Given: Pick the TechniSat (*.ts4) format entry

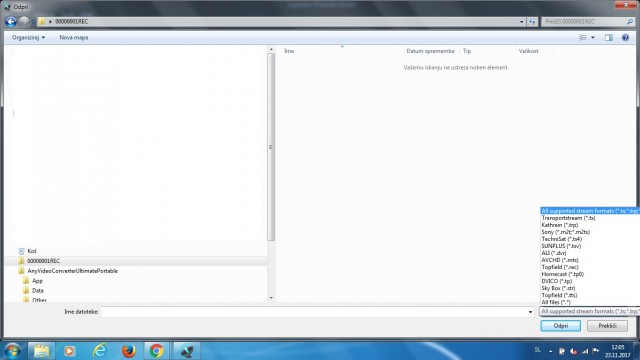Looking at the screenshot, I should [x=562, y=239].
